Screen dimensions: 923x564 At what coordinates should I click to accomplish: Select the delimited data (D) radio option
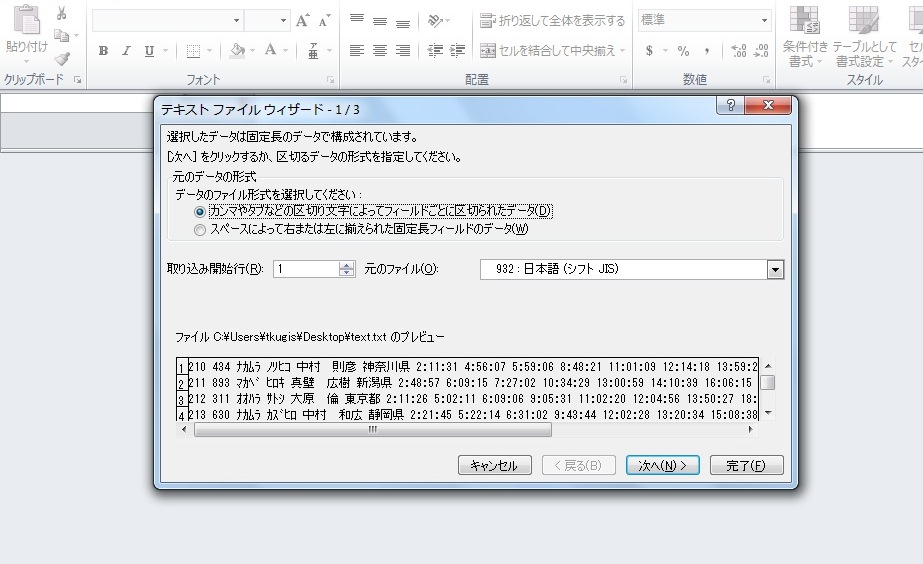point(201,211)
